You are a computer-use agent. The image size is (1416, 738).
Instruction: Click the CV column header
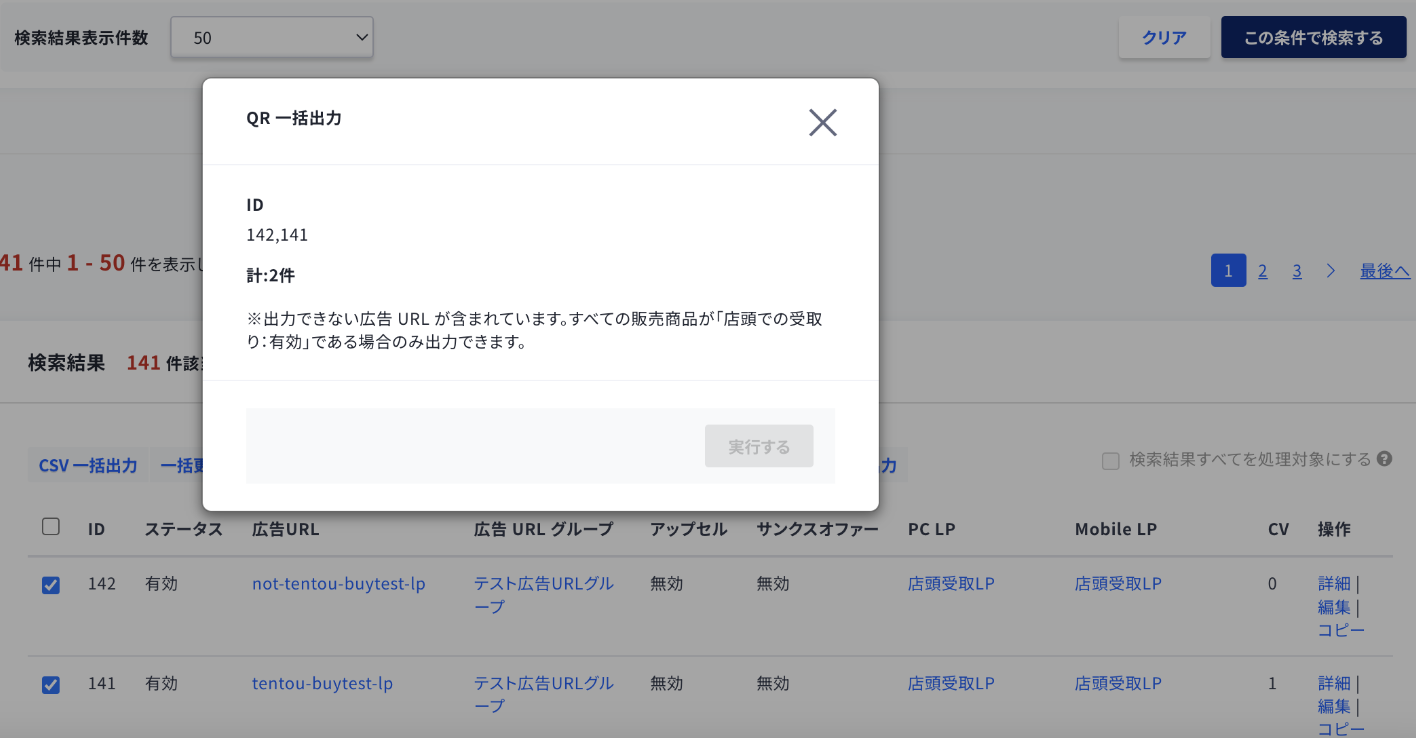[x=1278, y=529]
